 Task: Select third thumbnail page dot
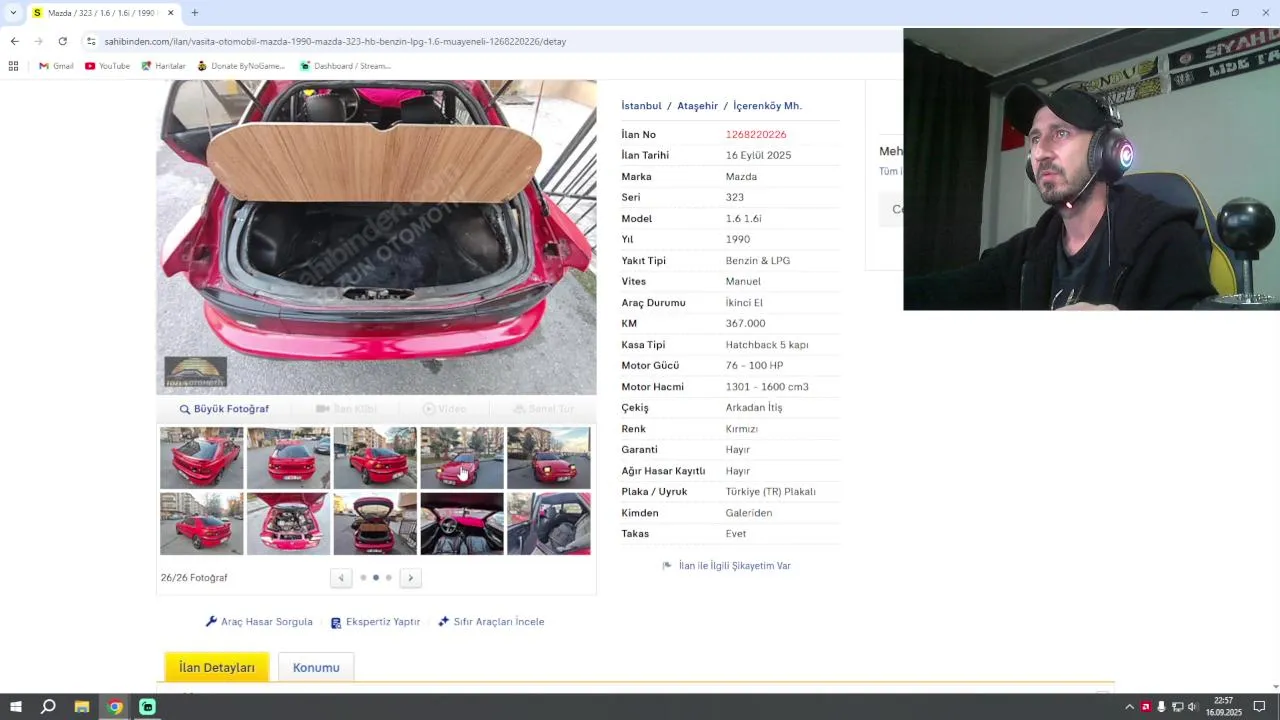[389, 578]
